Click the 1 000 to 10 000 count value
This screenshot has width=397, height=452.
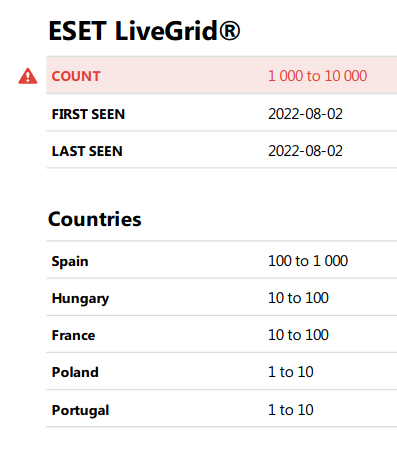317,76
